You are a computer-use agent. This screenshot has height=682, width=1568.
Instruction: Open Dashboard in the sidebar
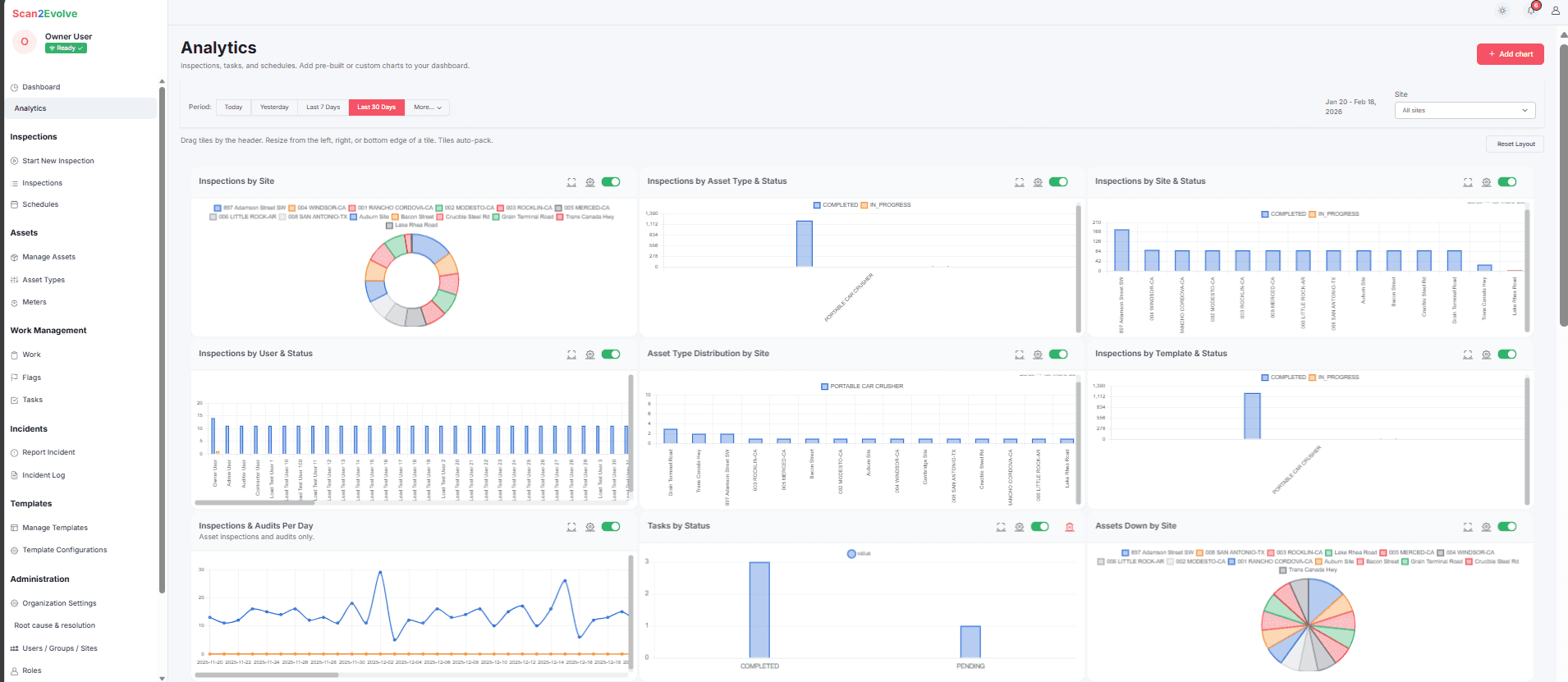pyautogui.click(x=41, y=87)
